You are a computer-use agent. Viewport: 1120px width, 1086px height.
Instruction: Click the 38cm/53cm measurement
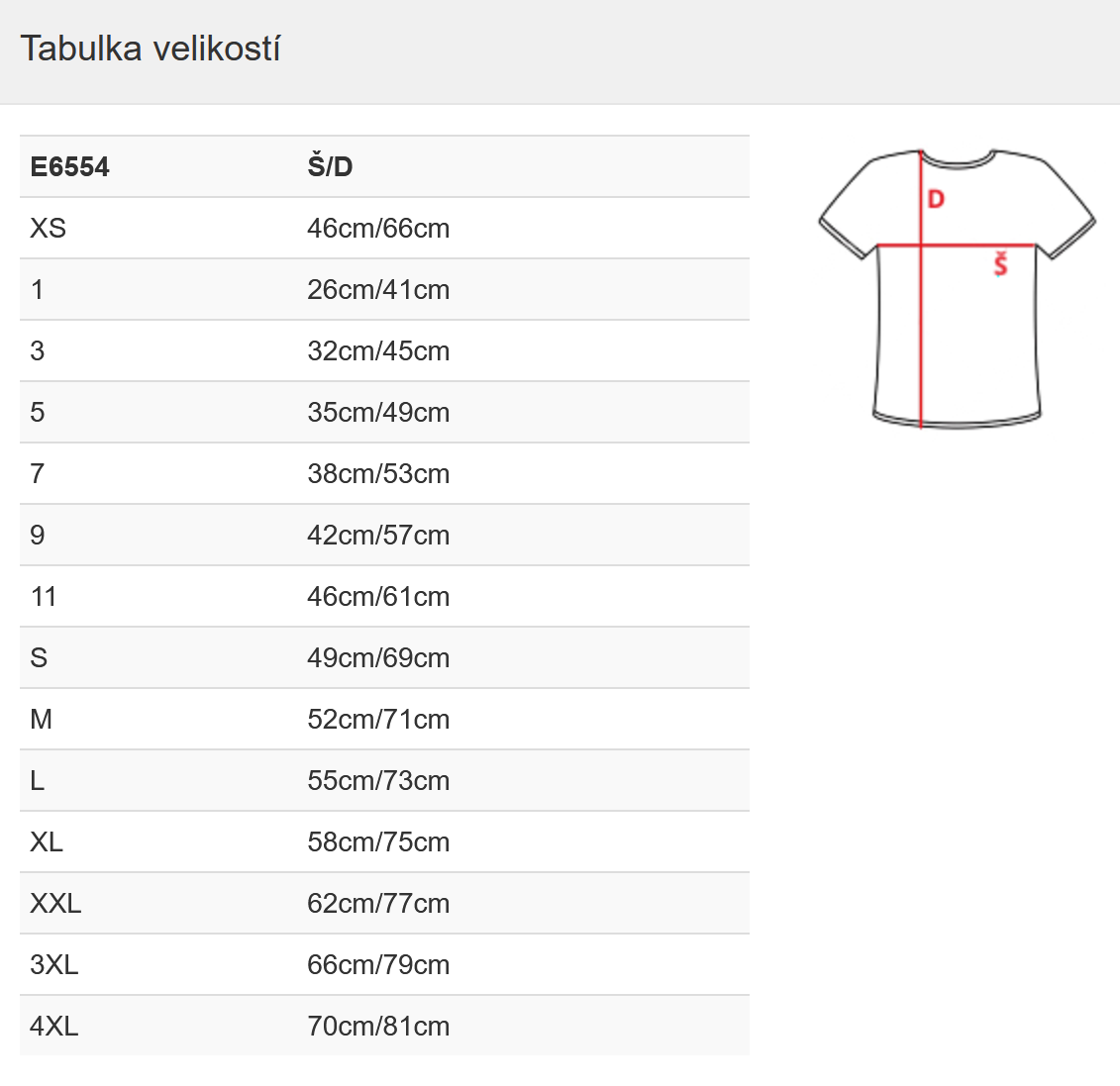click(x=378, y=474)
